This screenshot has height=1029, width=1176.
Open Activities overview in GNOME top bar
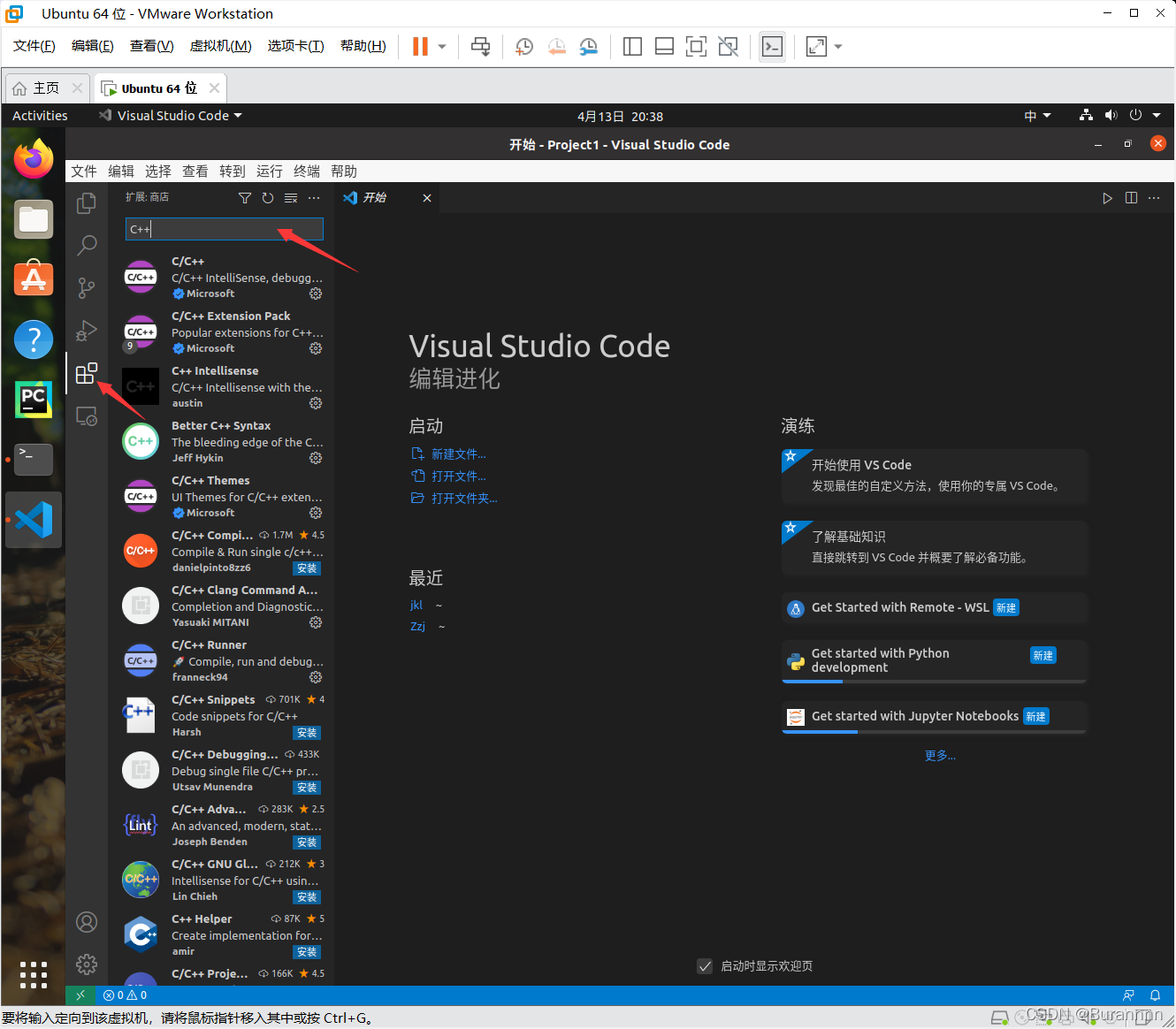coord(40,116)
